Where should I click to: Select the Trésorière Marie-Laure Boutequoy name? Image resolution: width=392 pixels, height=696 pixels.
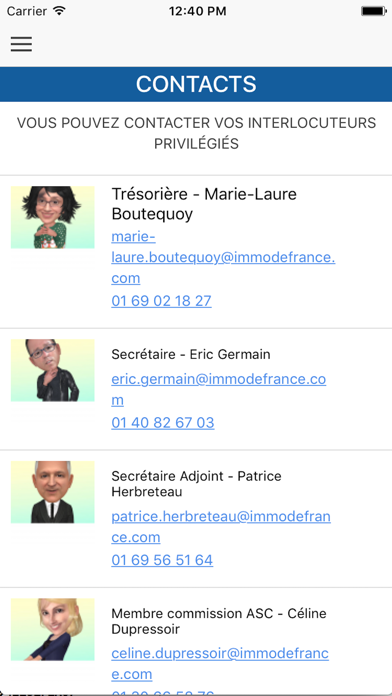click(204, 204)
